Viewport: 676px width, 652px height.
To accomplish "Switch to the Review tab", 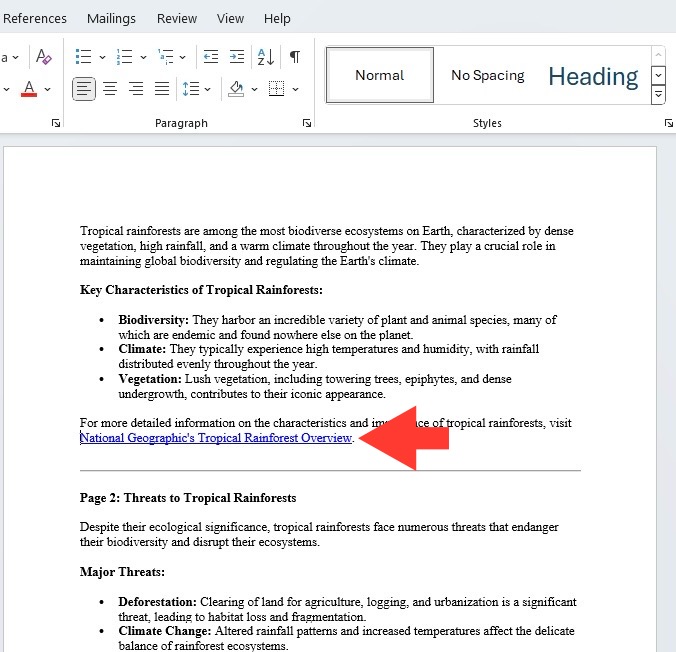I will (177, 19).
